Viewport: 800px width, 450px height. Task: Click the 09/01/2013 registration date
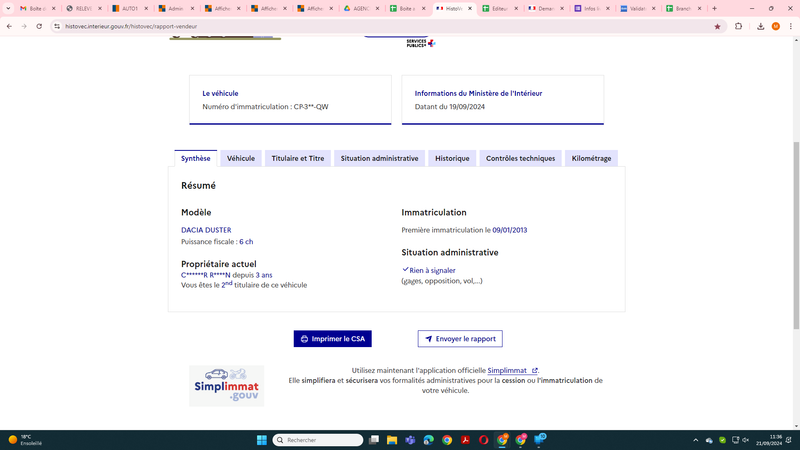click(510, 230)
